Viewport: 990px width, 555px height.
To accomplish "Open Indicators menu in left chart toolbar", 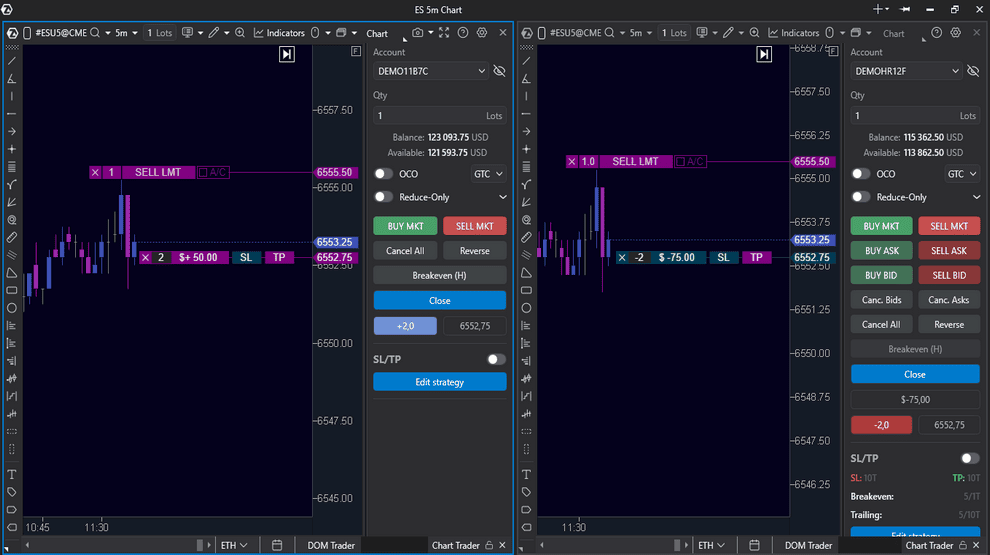I will point(279,33).
